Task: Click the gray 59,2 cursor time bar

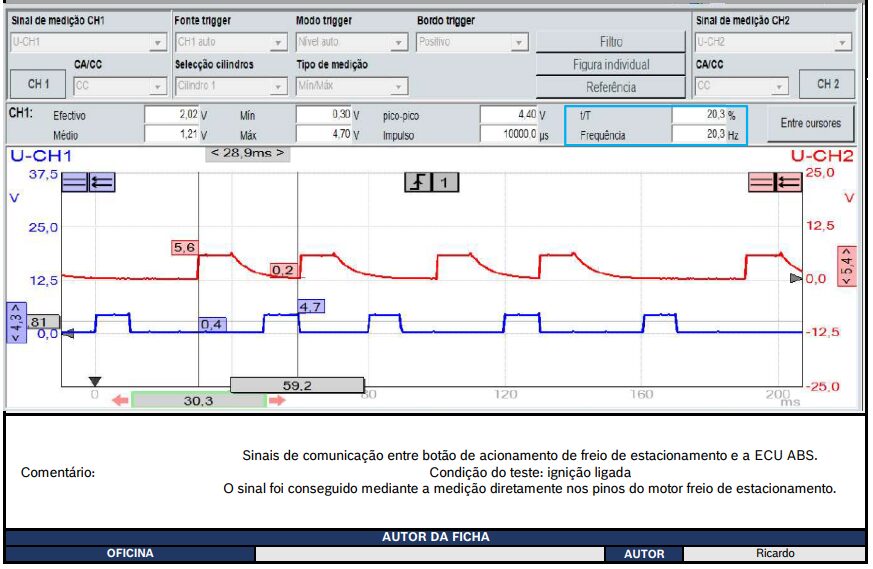Action: click(x=297, y=384)
